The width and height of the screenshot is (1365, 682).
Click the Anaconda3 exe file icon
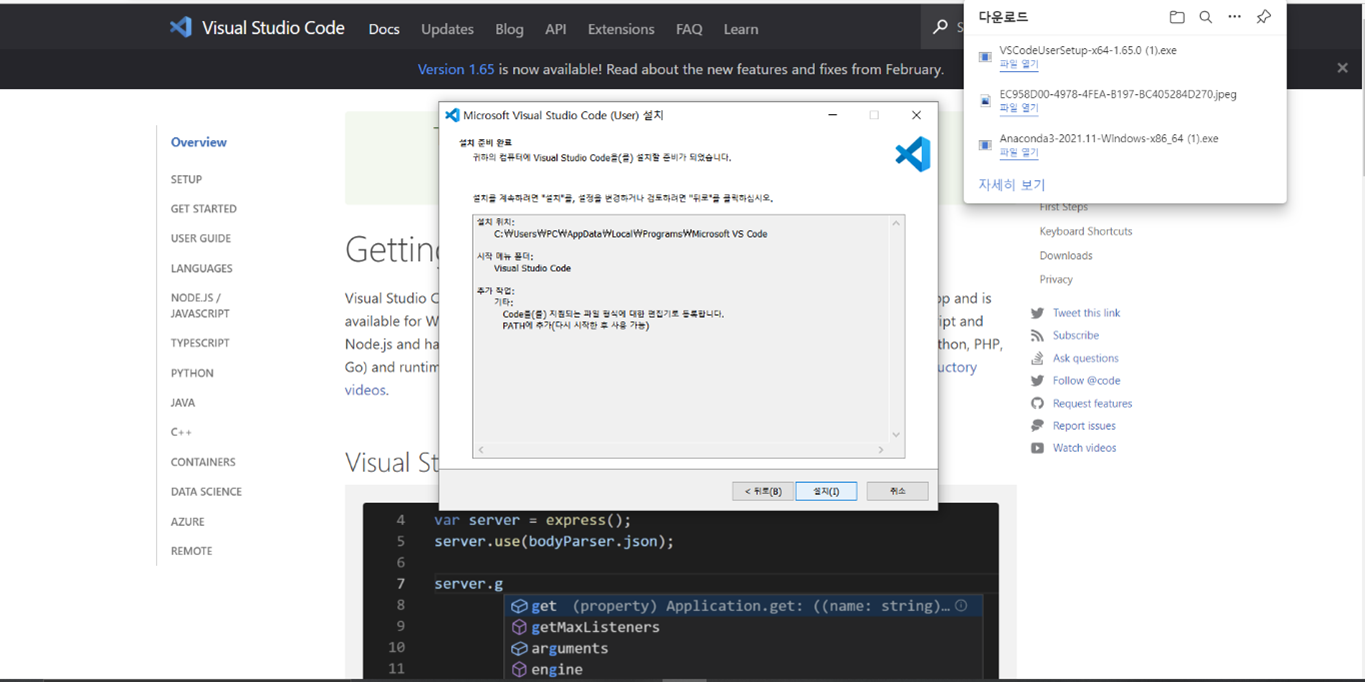coord(985,145)
